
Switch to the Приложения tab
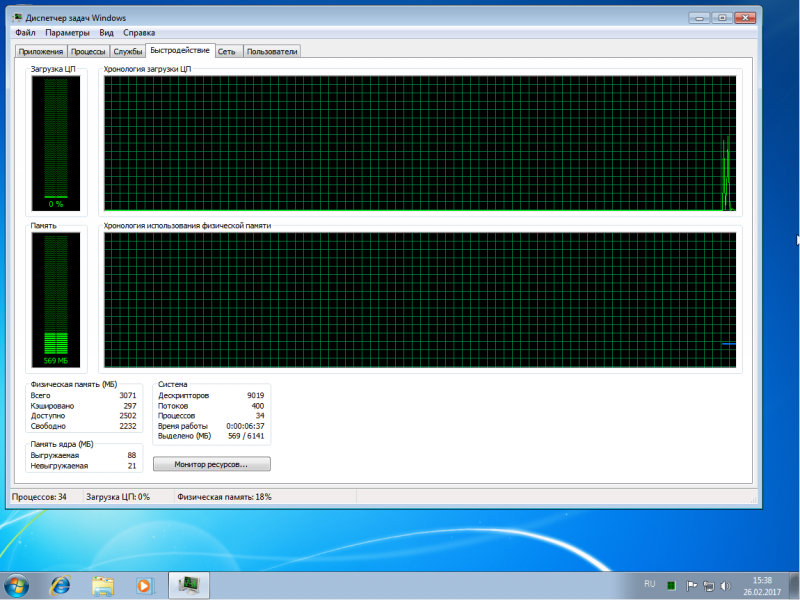(41, 52)
